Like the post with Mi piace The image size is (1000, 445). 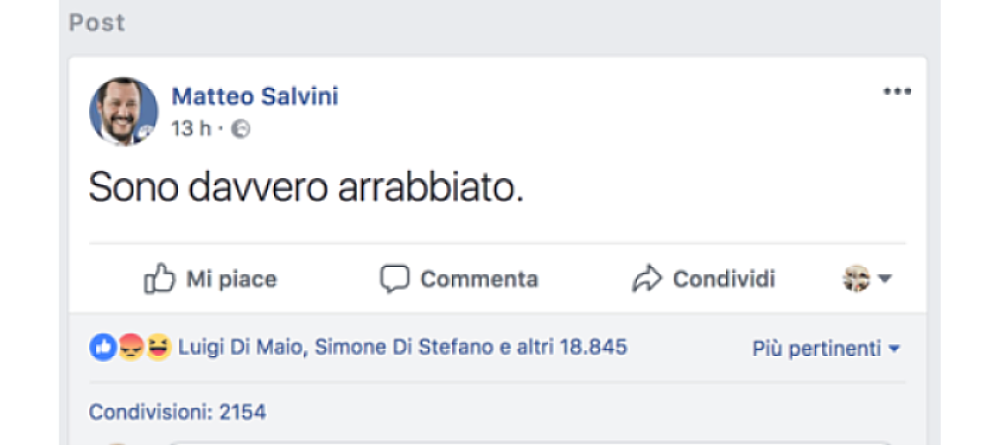210,279
